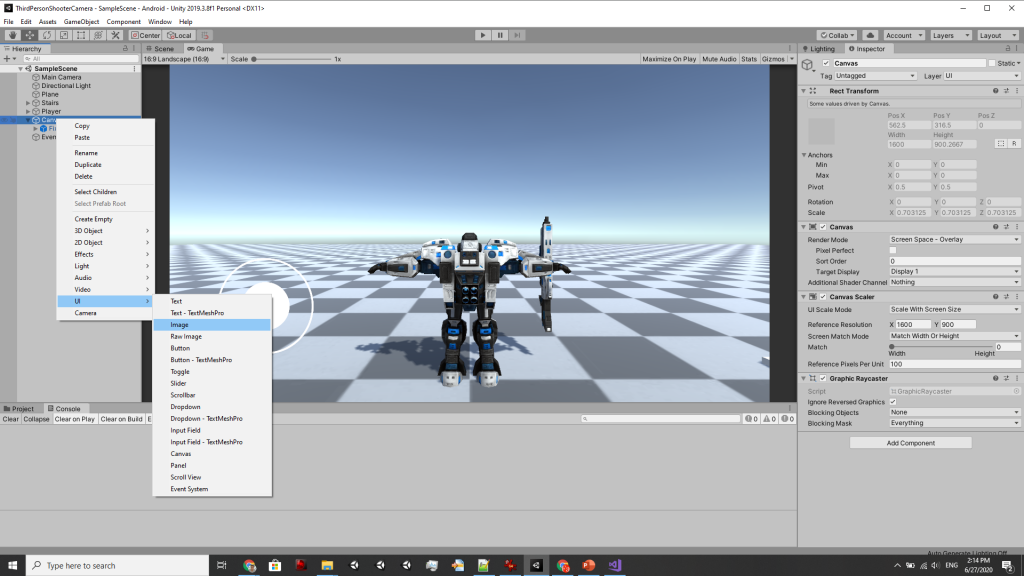This screenshot has height=576, width=1024.
Task: Toggle the Stats overlay
Action: tap(749, 59)
